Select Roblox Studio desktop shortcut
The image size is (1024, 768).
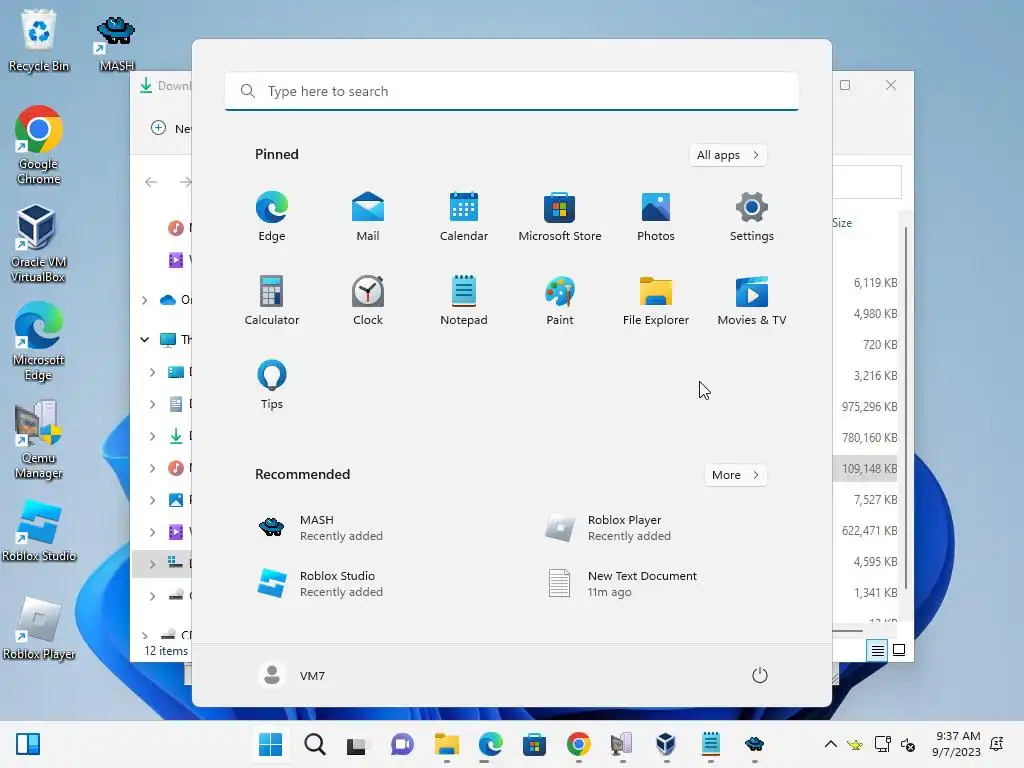39,530
